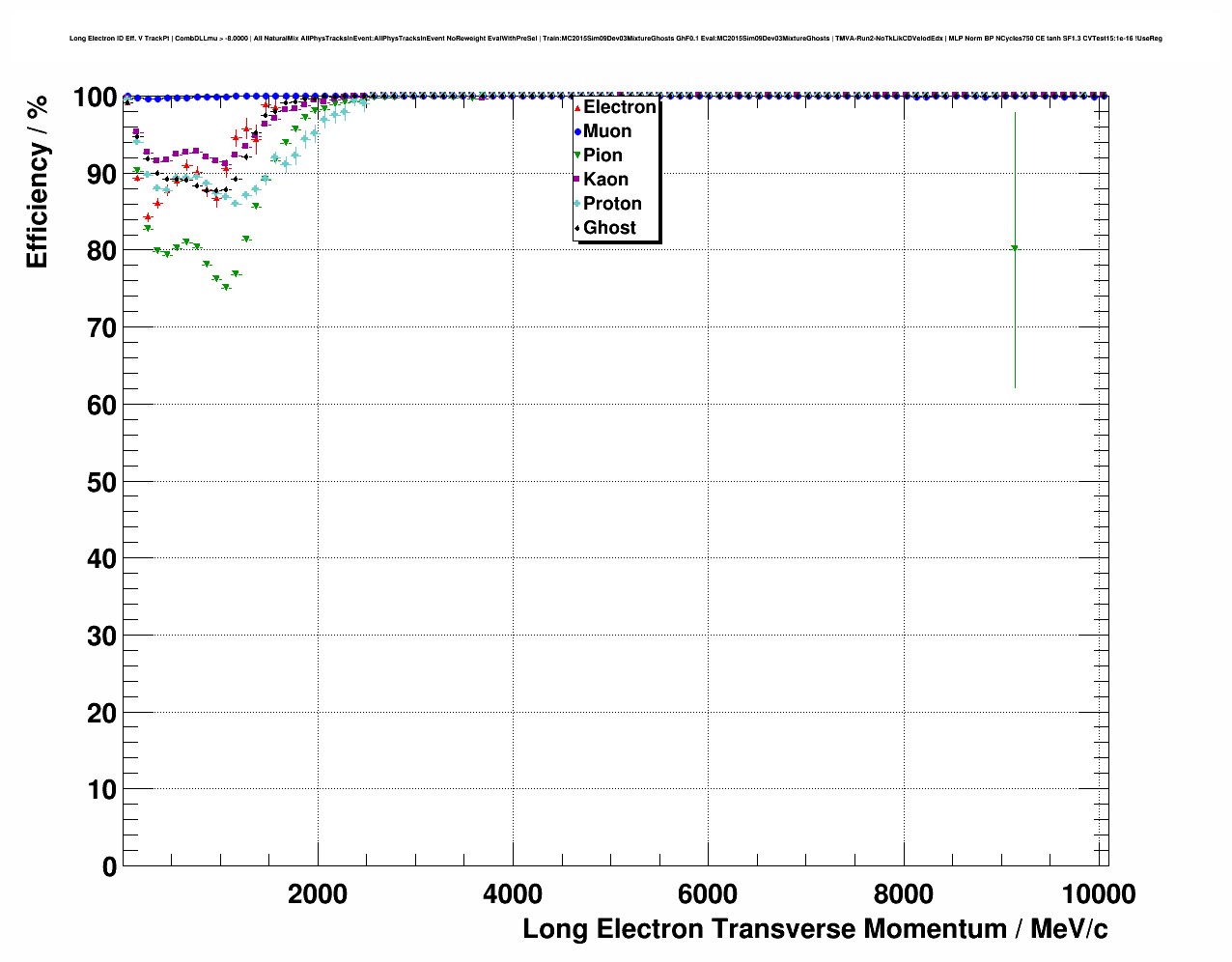Click x-axis label 2000
Screen dimensions: 1232x962
pyautogui.click(x=318, y=894)
